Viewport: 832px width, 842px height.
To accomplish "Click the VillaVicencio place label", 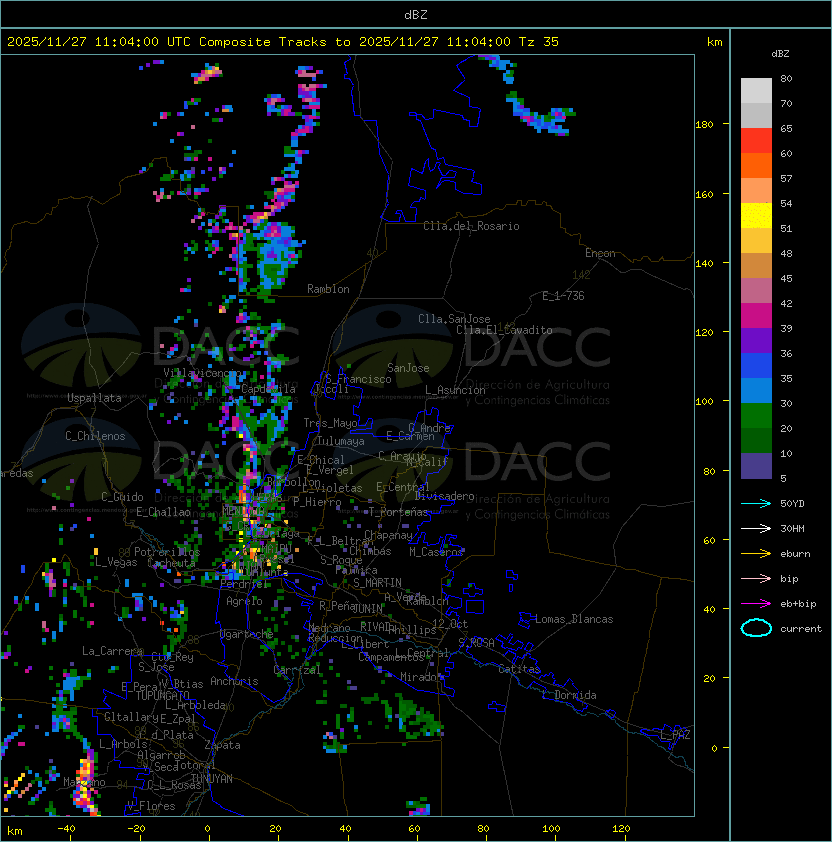I will coord(202,373).
